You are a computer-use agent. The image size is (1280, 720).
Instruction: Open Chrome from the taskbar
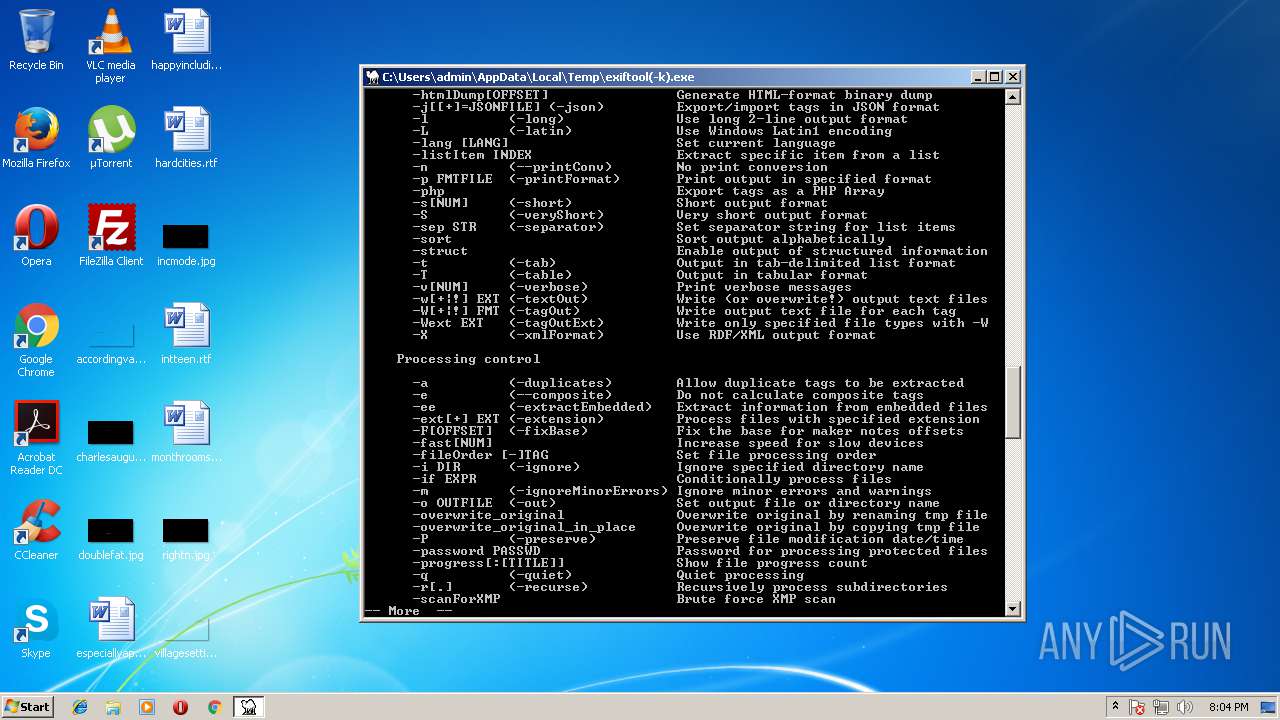(214, 707)
